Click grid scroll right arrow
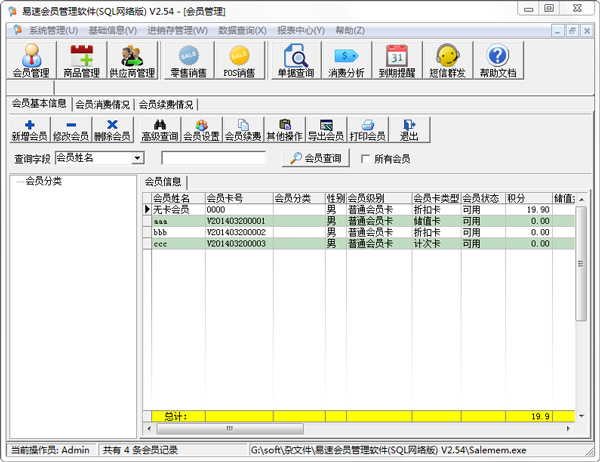Viewport: 600px width, 462px height. 568,429
